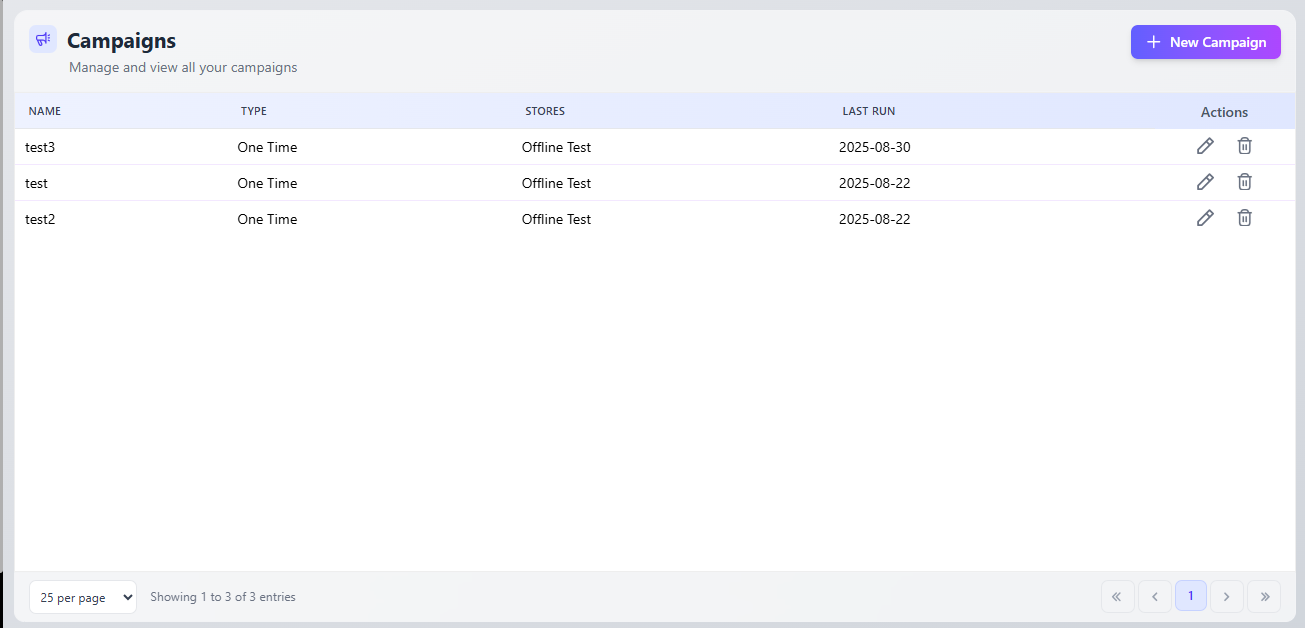Delete the test3 campaign using trash icon

click(1244, 146)
